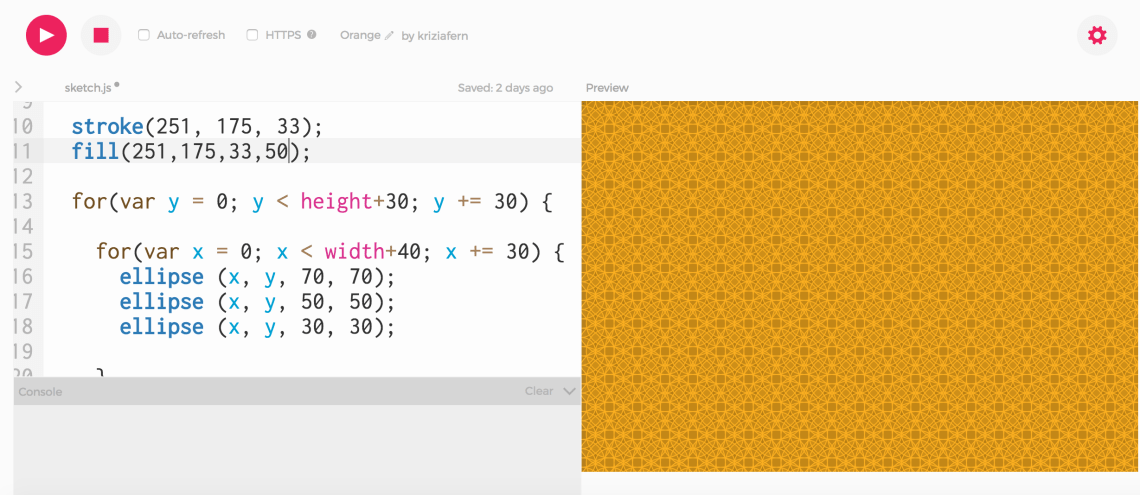Run the sketch with the play button
The width and height of the screenshot is (1140, 495).
coord(46,35)
